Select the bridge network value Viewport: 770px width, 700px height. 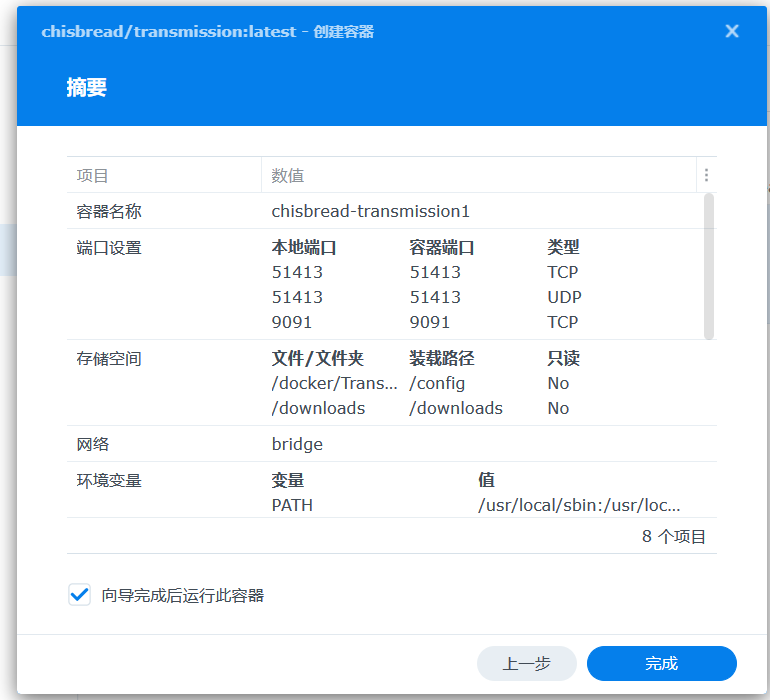pos(297,444)
